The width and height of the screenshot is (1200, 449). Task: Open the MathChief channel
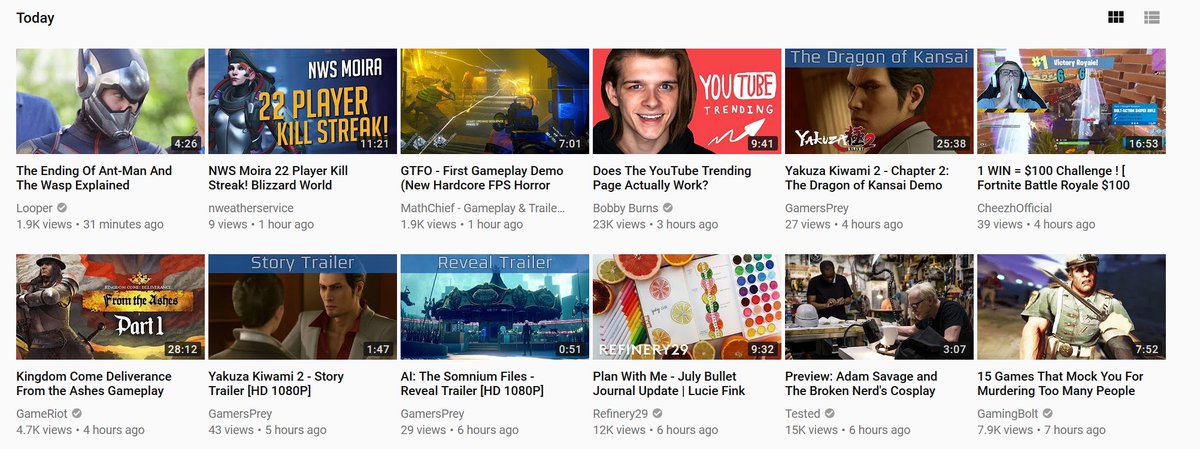[x=483, y=208]
